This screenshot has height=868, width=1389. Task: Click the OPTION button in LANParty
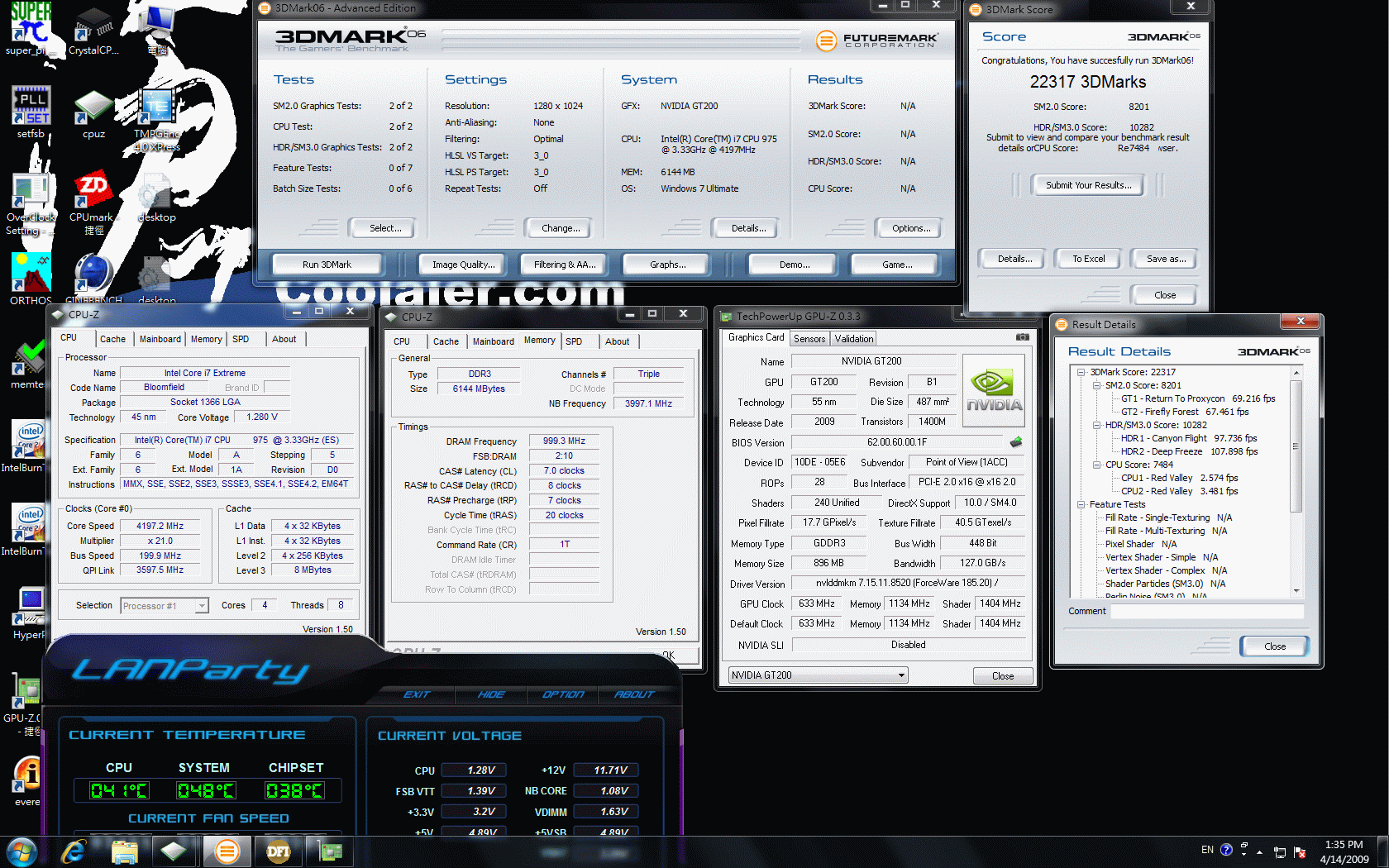click(x=563, y=694)
